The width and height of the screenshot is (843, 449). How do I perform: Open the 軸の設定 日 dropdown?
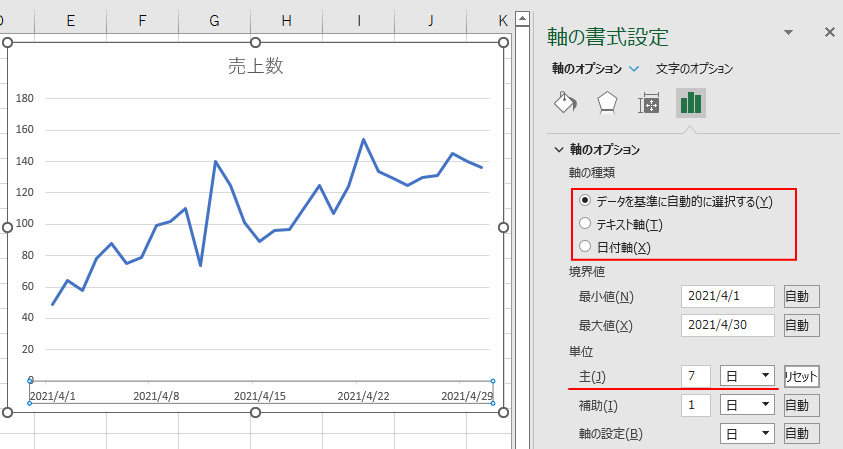coord(747,433)
